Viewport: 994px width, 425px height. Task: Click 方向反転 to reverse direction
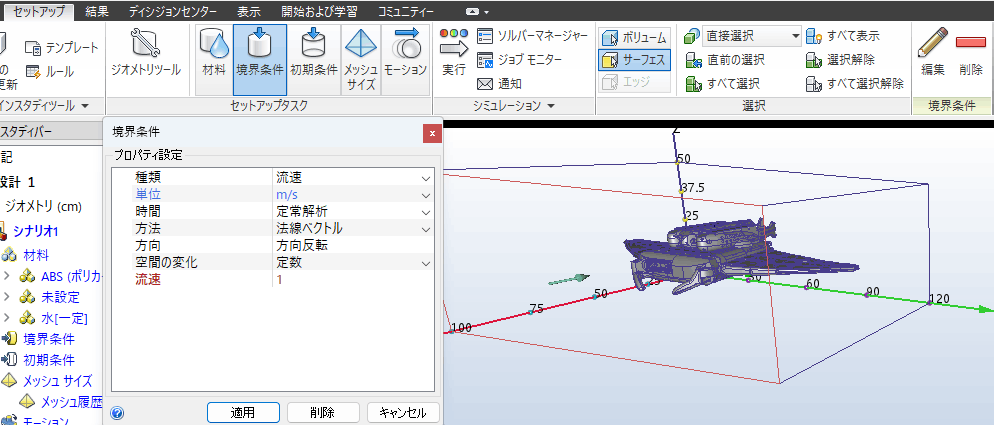[x=301, y=245]
